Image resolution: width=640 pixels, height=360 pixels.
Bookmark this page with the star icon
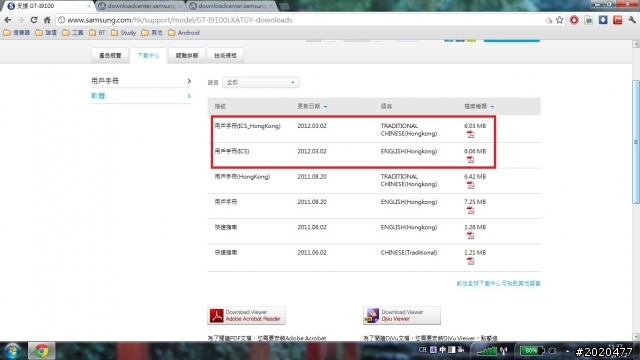coord(560,20)
